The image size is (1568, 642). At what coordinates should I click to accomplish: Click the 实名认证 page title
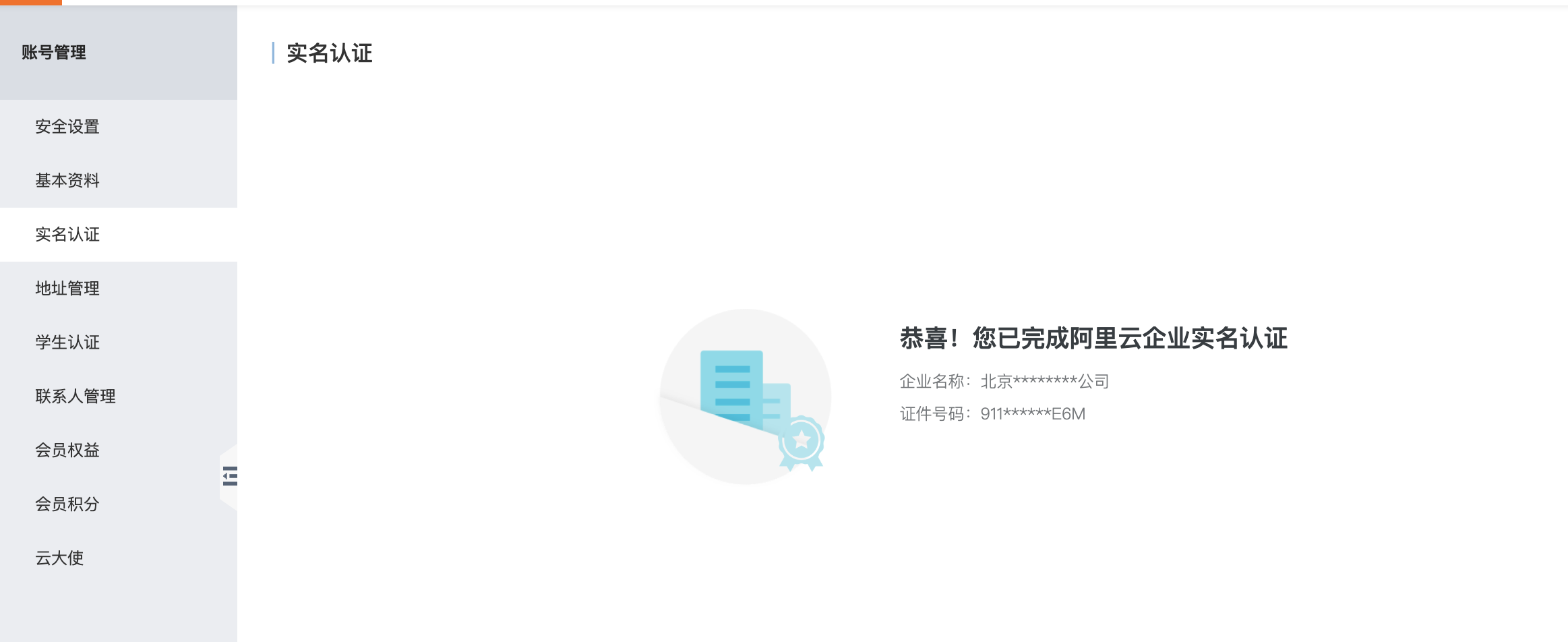[329, 53]
